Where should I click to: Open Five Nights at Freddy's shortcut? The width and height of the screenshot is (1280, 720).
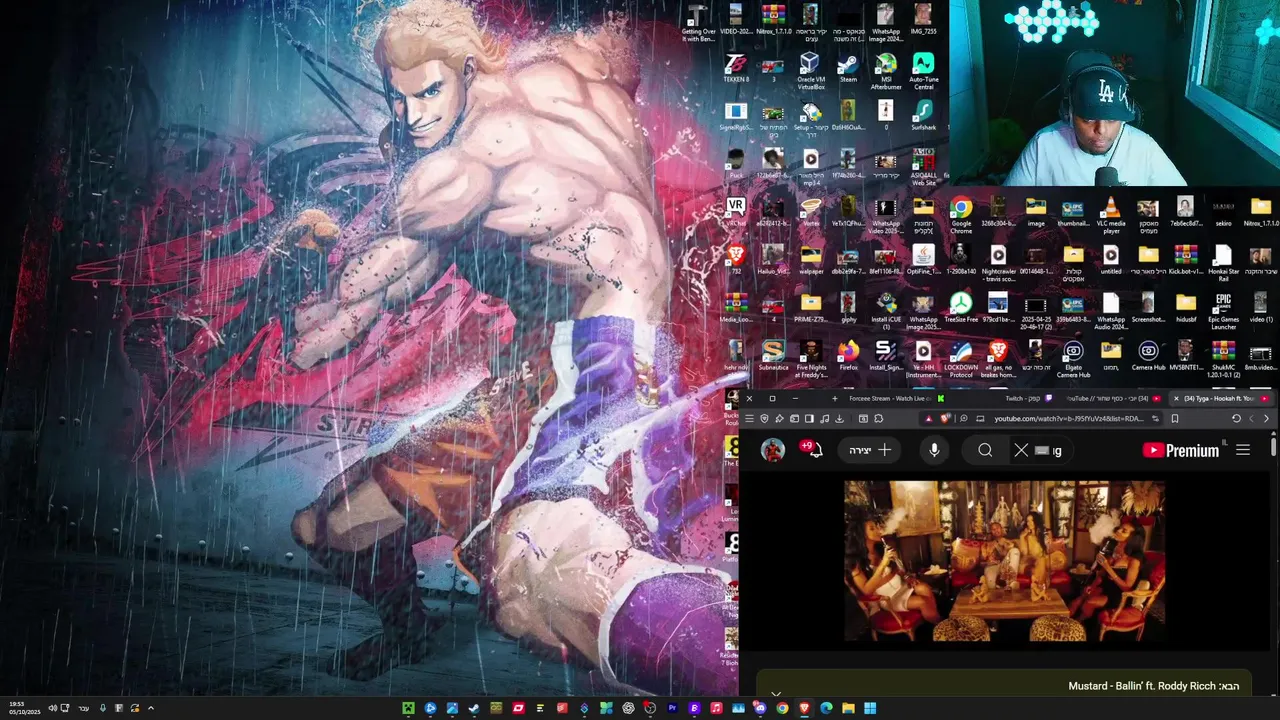click(811, 357)
